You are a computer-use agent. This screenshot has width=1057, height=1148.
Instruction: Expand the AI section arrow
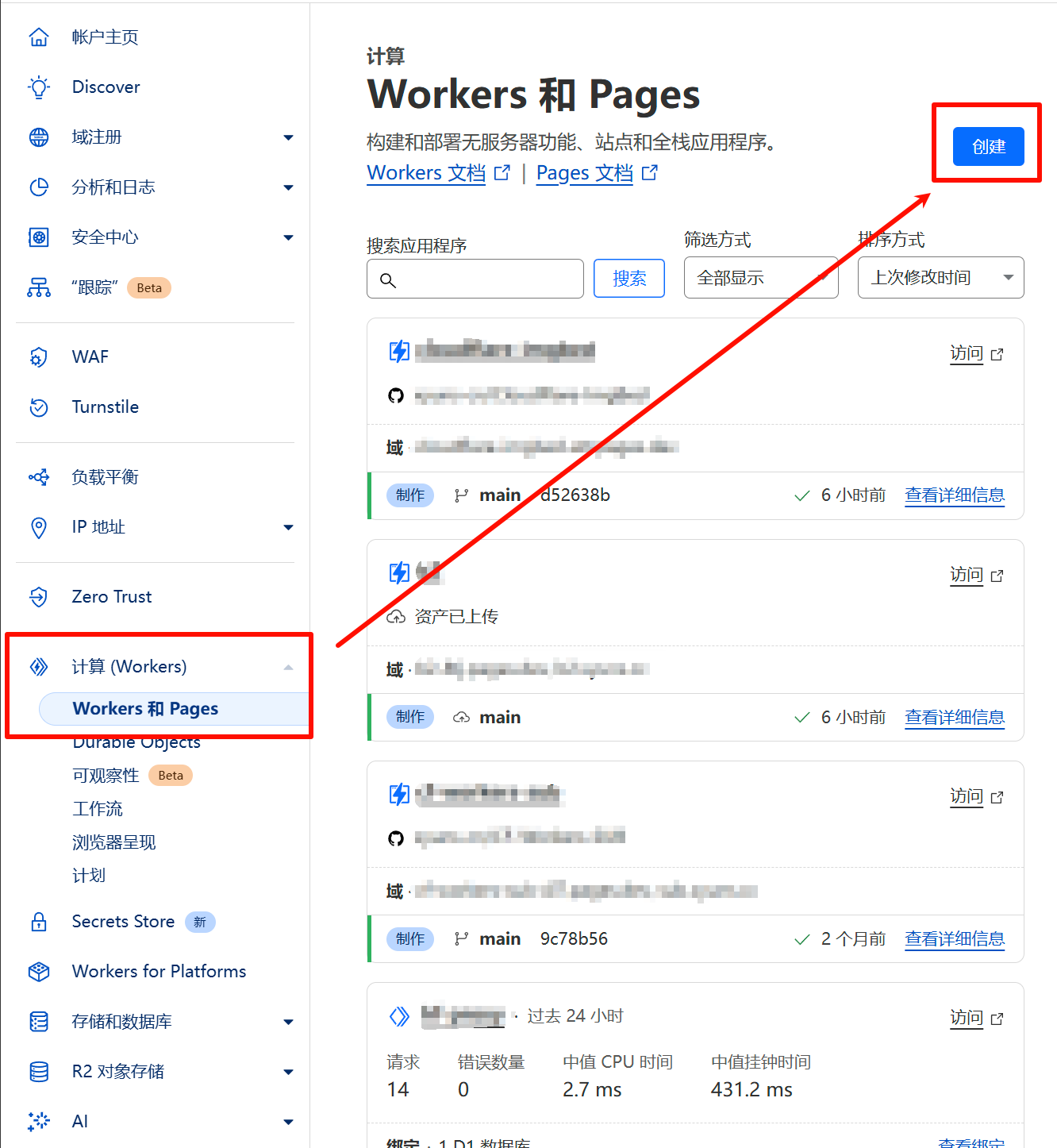click(x=288, y=1123)
